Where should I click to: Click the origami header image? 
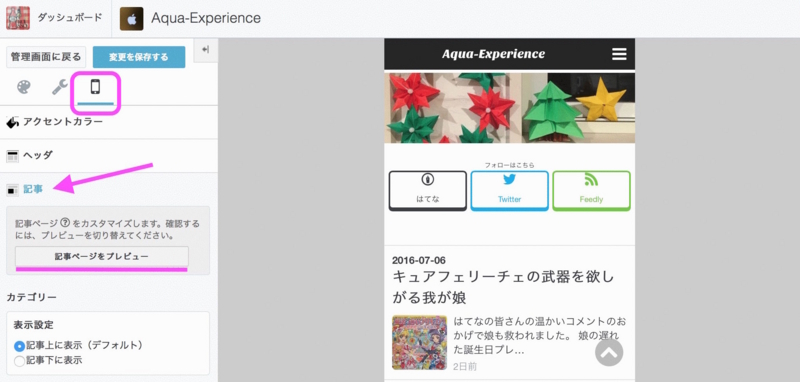click(509, 108)
